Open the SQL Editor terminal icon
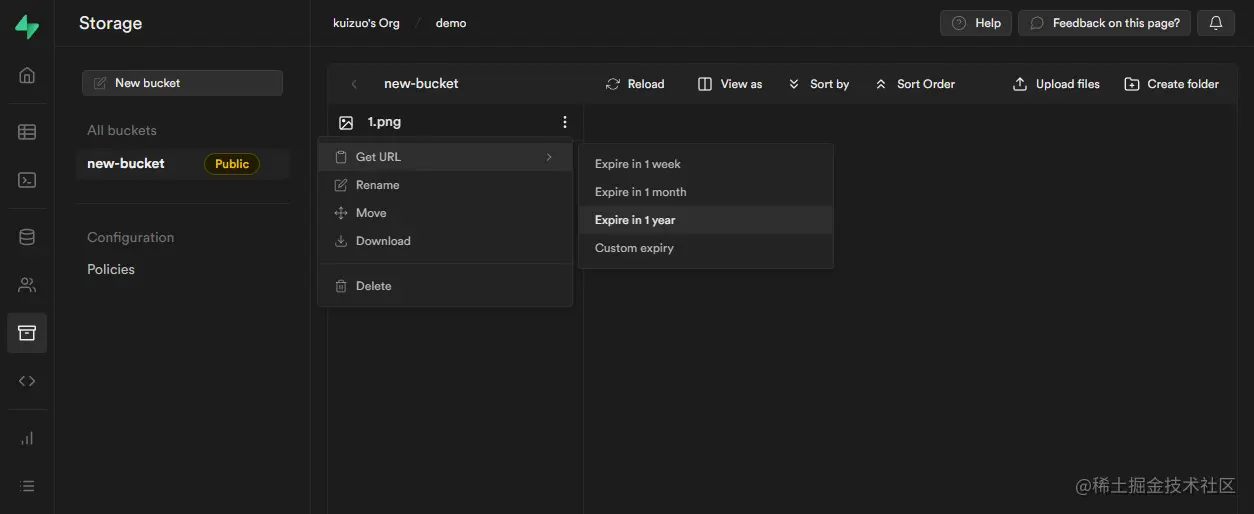 coord(27,180)
